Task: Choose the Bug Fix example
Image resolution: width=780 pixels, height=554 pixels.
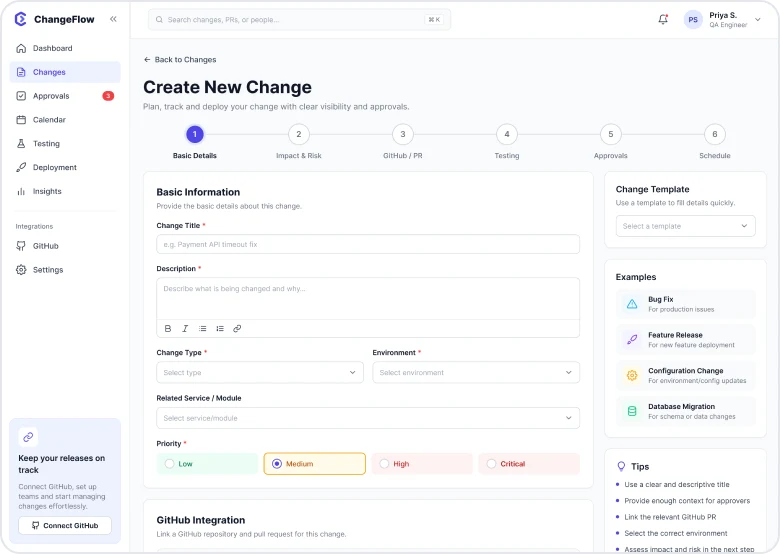Action: pyautogui.click(x=685, y=304)
